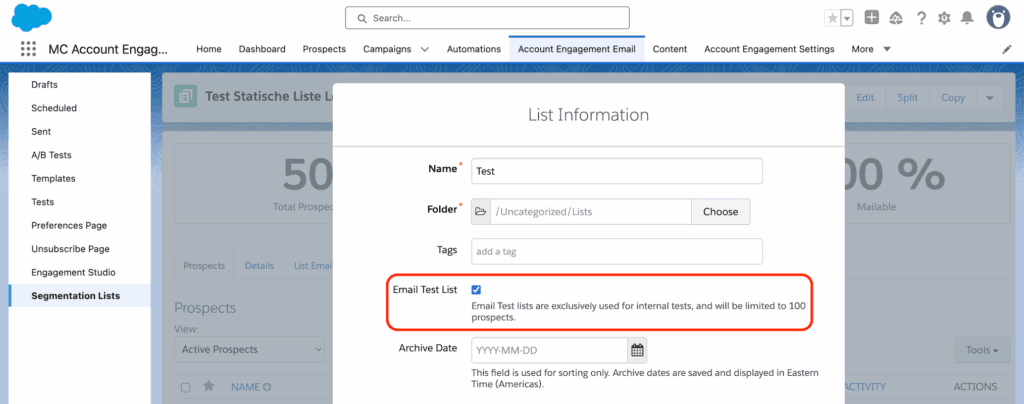Switch to the Details sub-tab
Image resolution: width=1024 pixels, height=404 pixels.
coord(259,266)
